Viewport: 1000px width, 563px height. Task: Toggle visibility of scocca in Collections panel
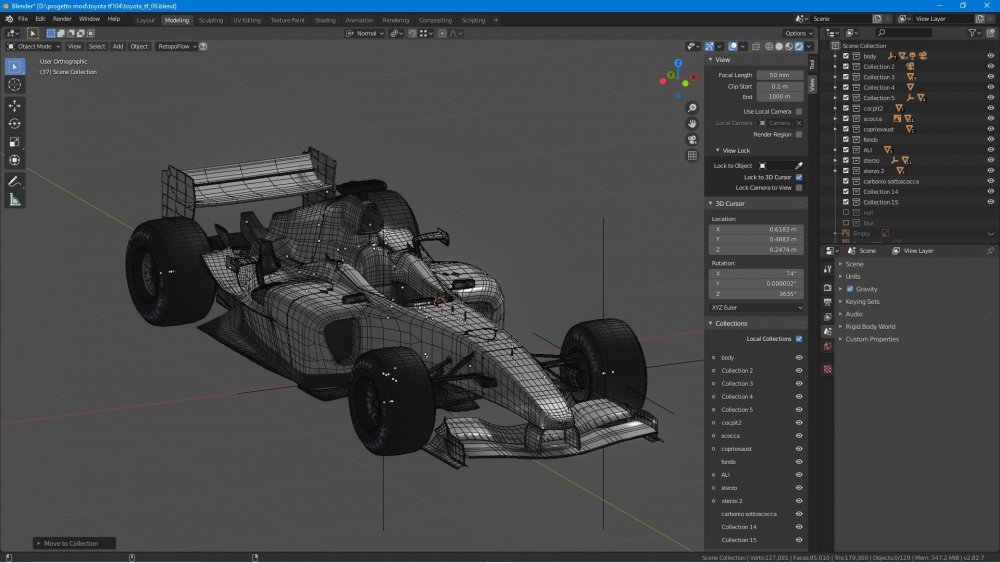798,435
